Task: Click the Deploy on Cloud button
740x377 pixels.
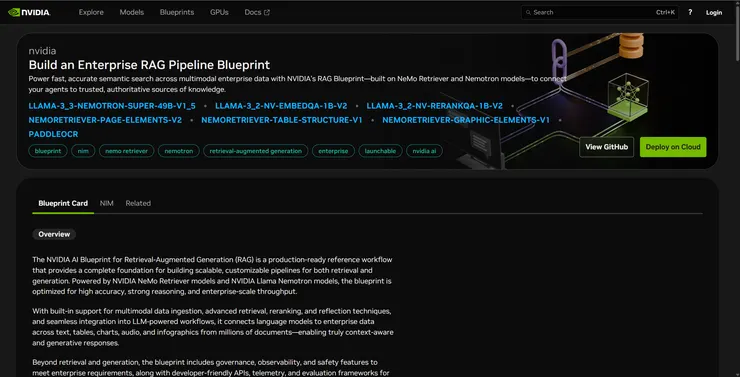Action: click(x=673, y=147)
